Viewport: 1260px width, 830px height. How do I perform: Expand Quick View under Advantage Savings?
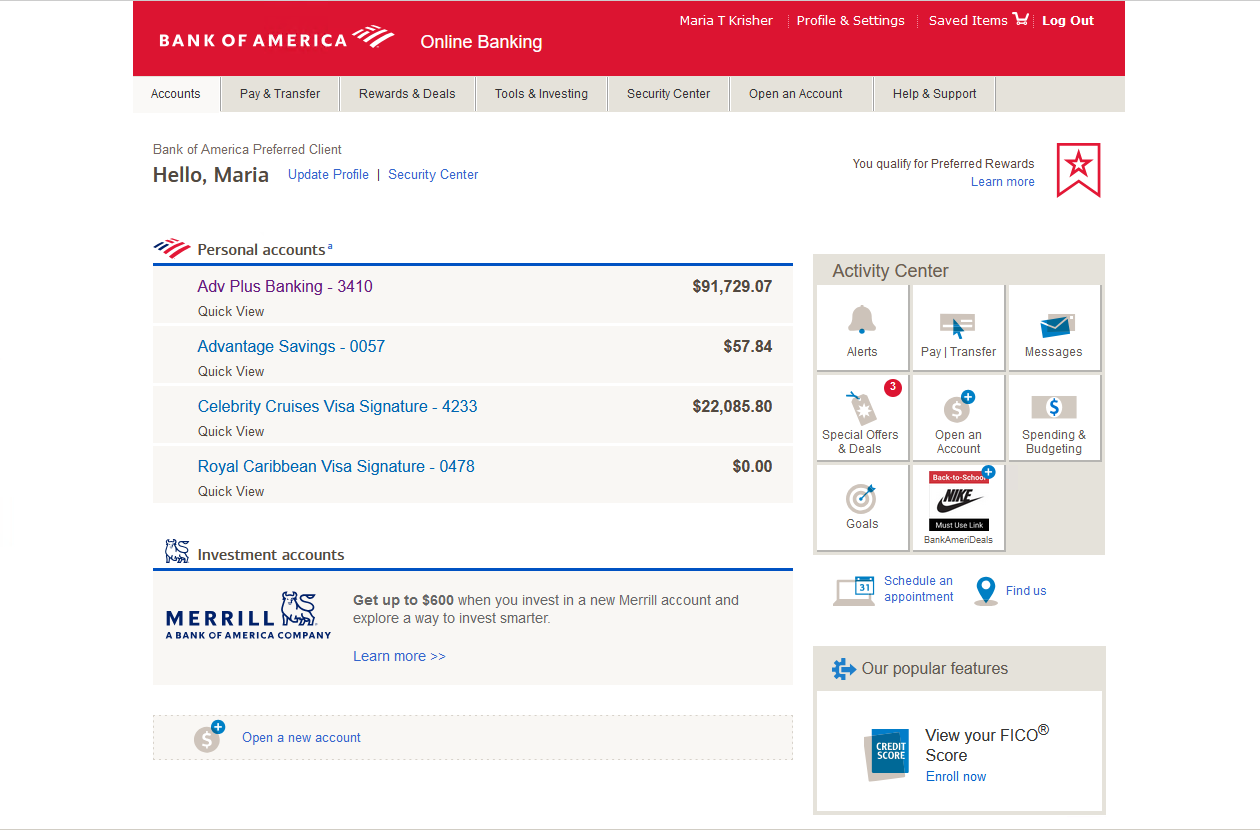pyautogui.click(x=231, y=371)
